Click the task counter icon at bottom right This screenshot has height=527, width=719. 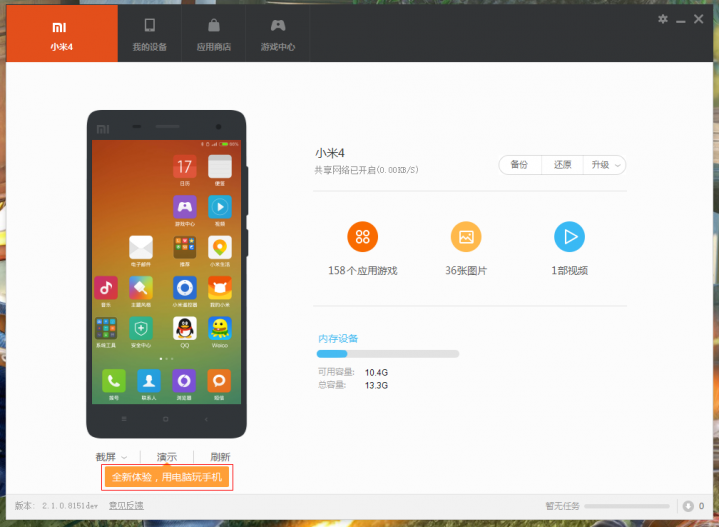[687, 506]
